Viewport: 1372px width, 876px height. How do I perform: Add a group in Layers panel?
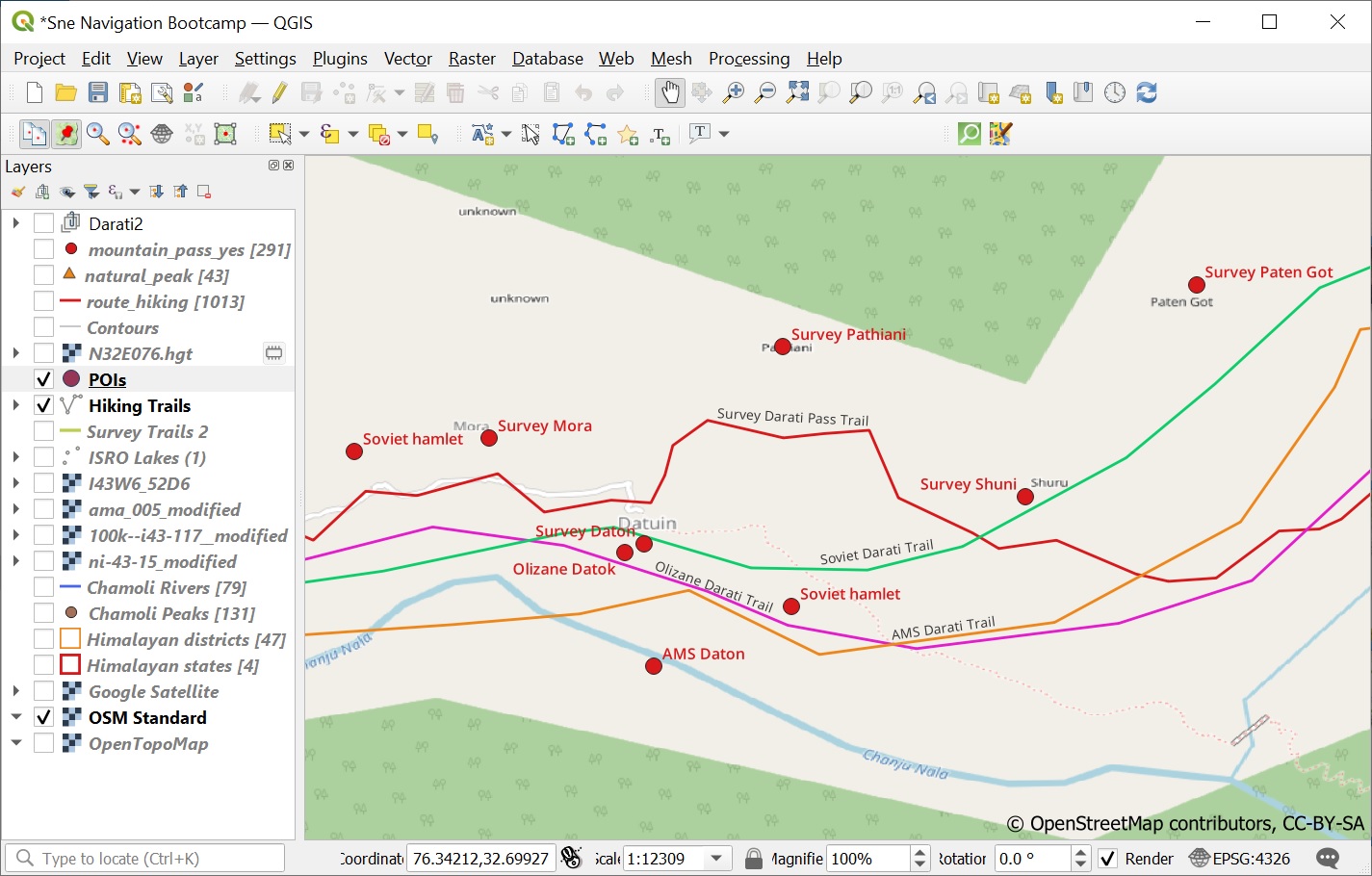pyautogui.click(x=42, y=192)
